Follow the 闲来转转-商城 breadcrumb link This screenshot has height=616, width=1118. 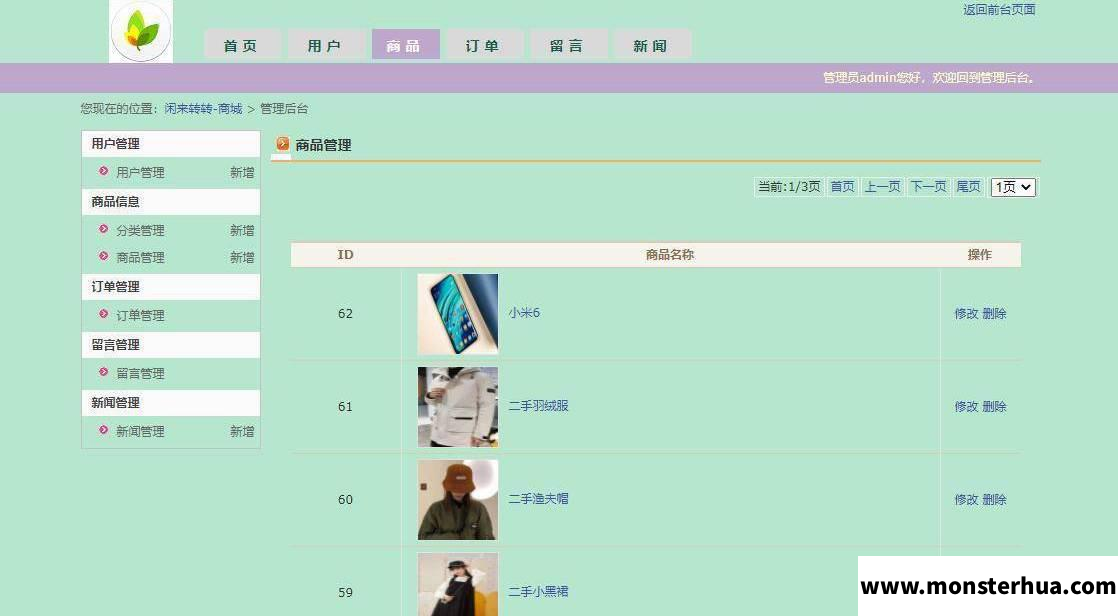tap(203, 108)
